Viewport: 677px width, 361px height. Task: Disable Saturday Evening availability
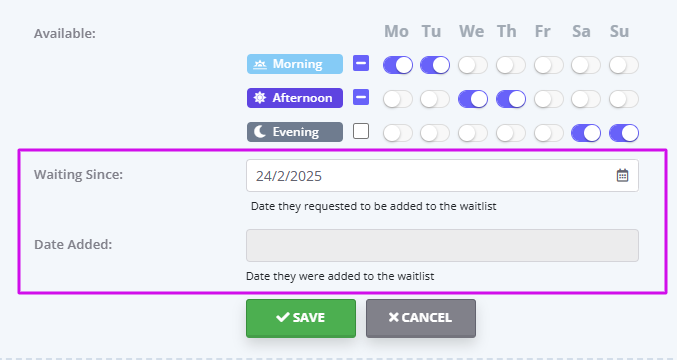click(586, 133)
